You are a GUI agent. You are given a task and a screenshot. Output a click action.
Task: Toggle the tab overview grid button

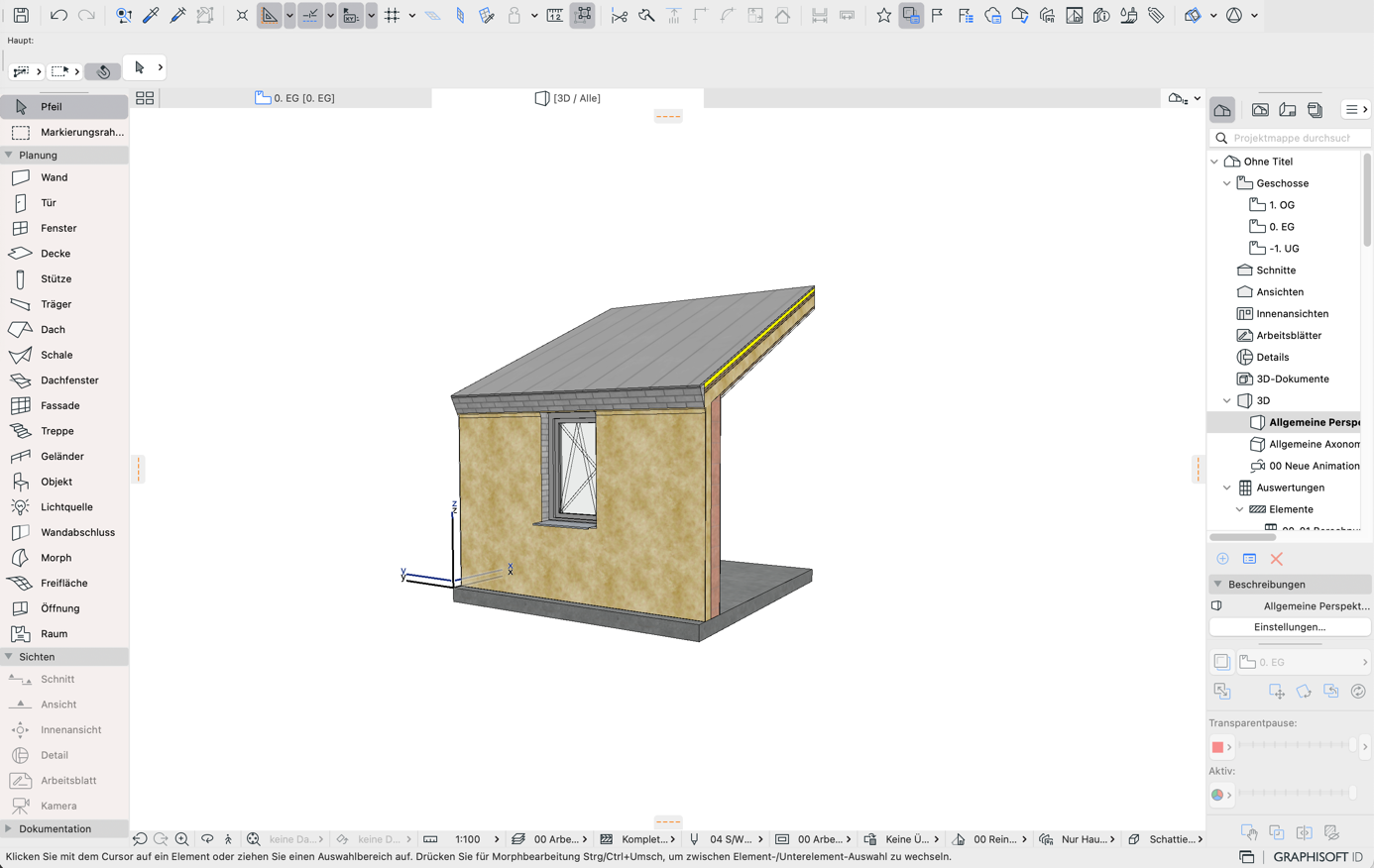tap(145, 98)
